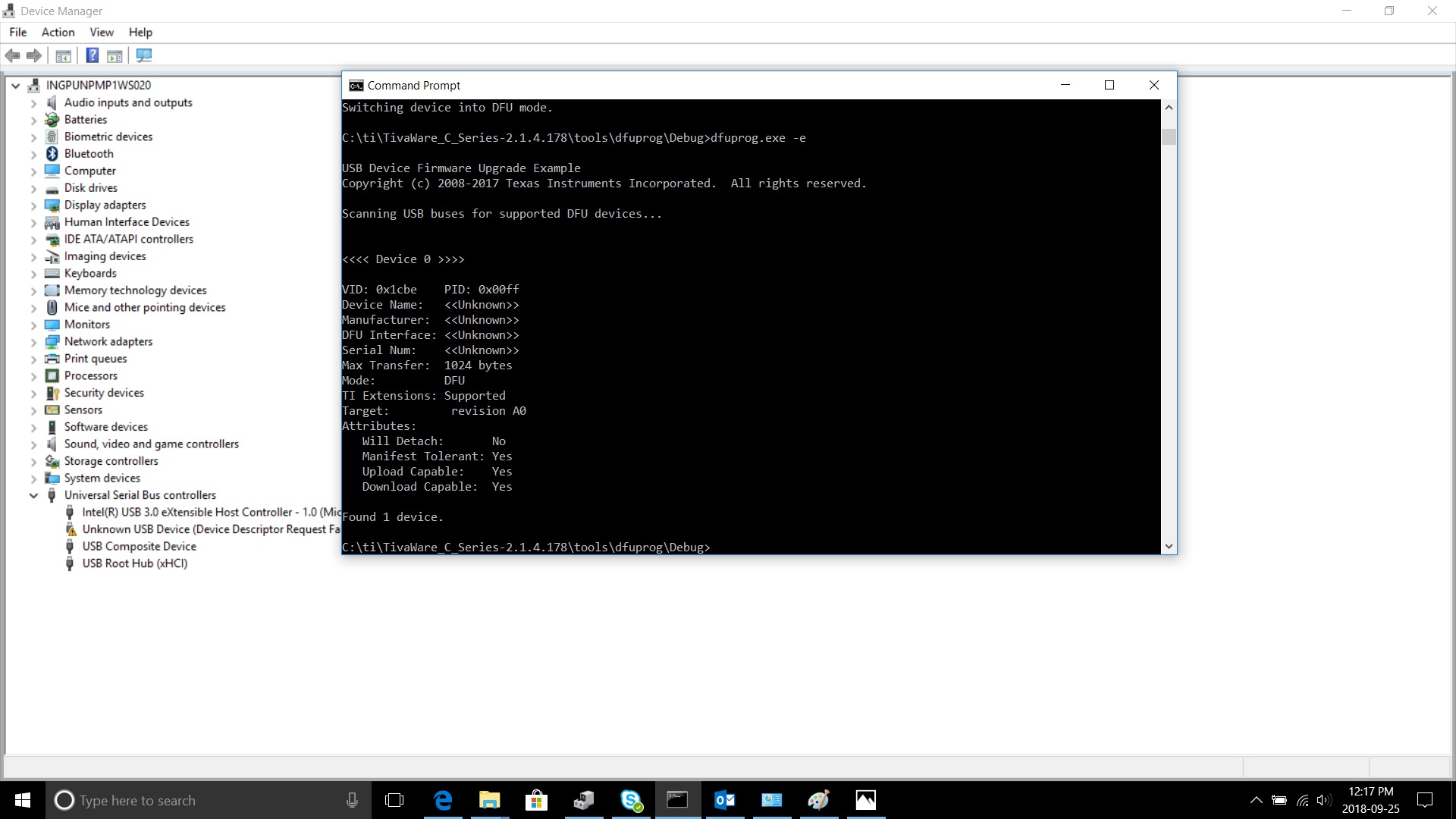Screen dimensions: 1456x819
Task: Select USB Composite Device entry
Action: click(x=140, y=547)
